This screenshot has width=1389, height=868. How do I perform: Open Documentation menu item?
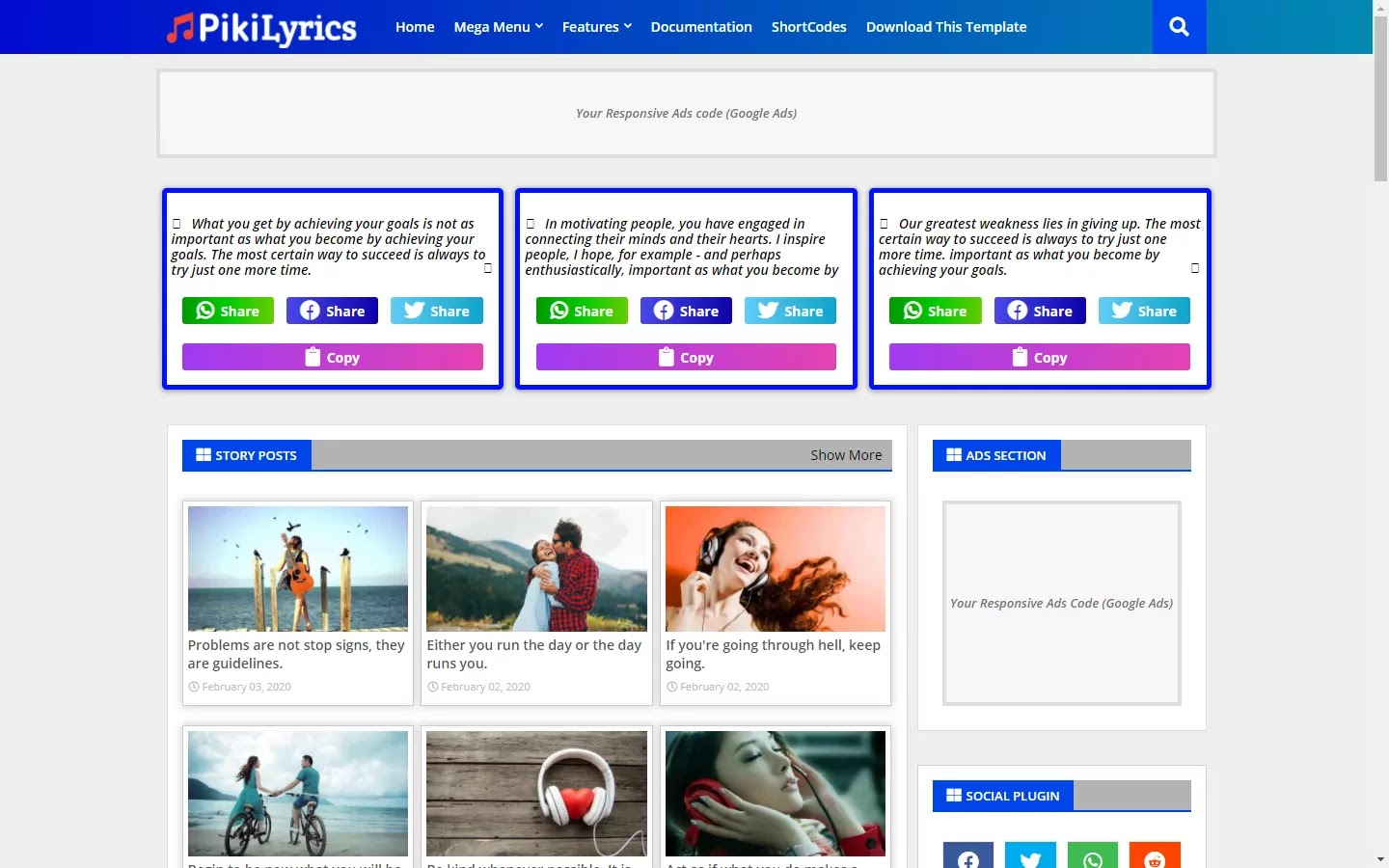(701, 27)
